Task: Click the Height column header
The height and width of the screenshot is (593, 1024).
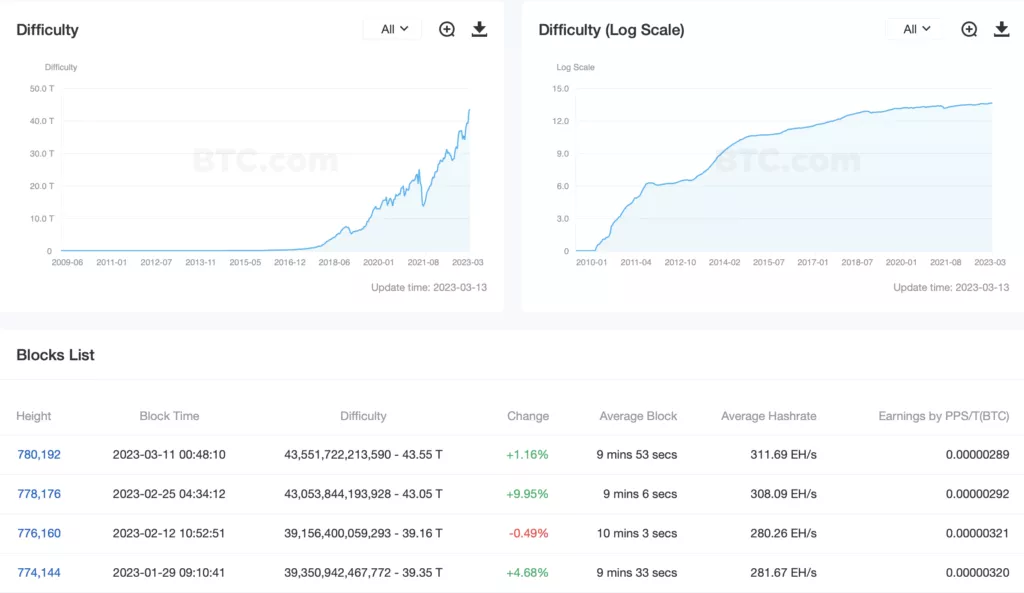Action: (34, 416)
